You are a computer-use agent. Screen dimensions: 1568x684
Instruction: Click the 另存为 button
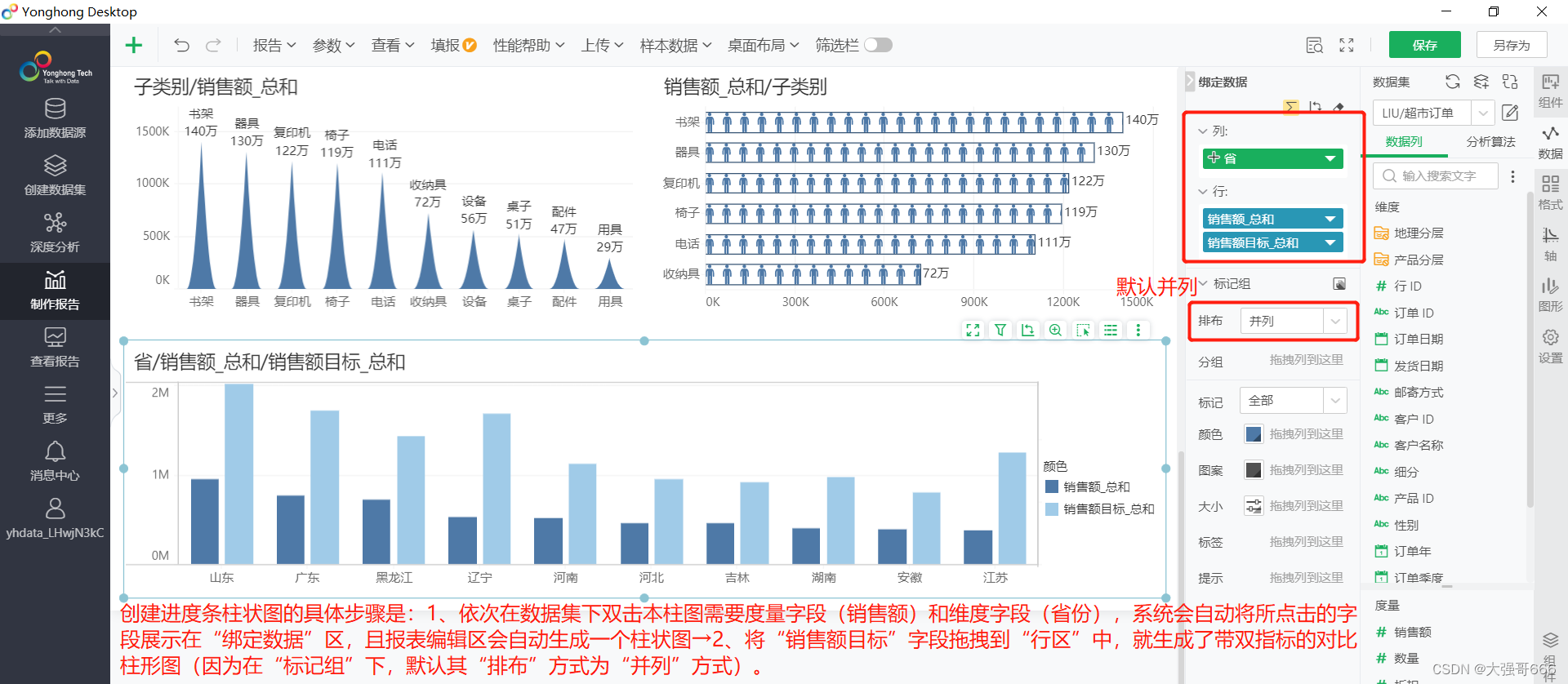(x=1512, y=45)
